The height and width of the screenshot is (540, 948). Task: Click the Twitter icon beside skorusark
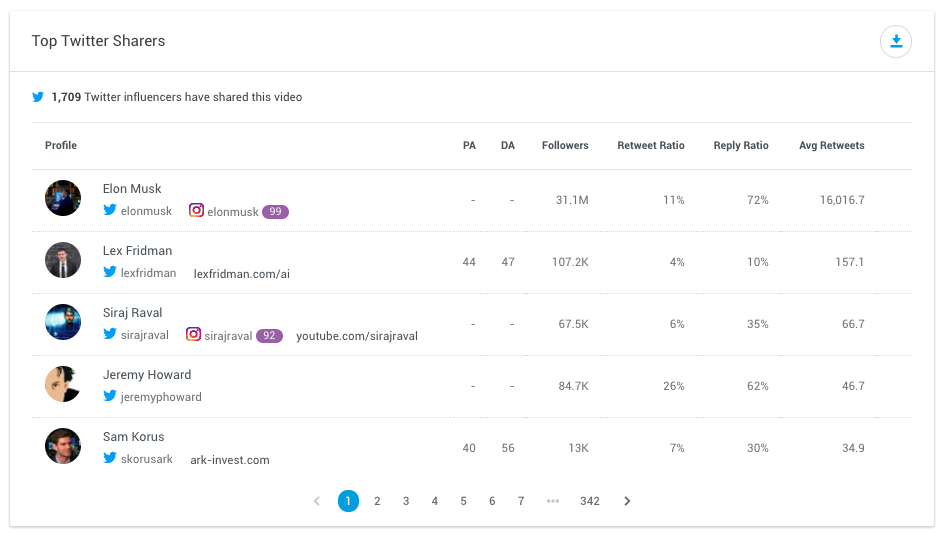coord(110,459)
